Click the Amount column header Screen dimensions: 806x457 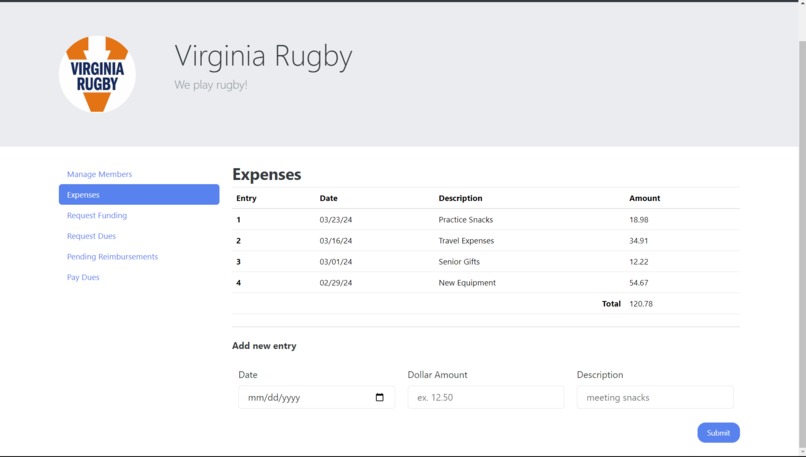(x=645, y=198)
